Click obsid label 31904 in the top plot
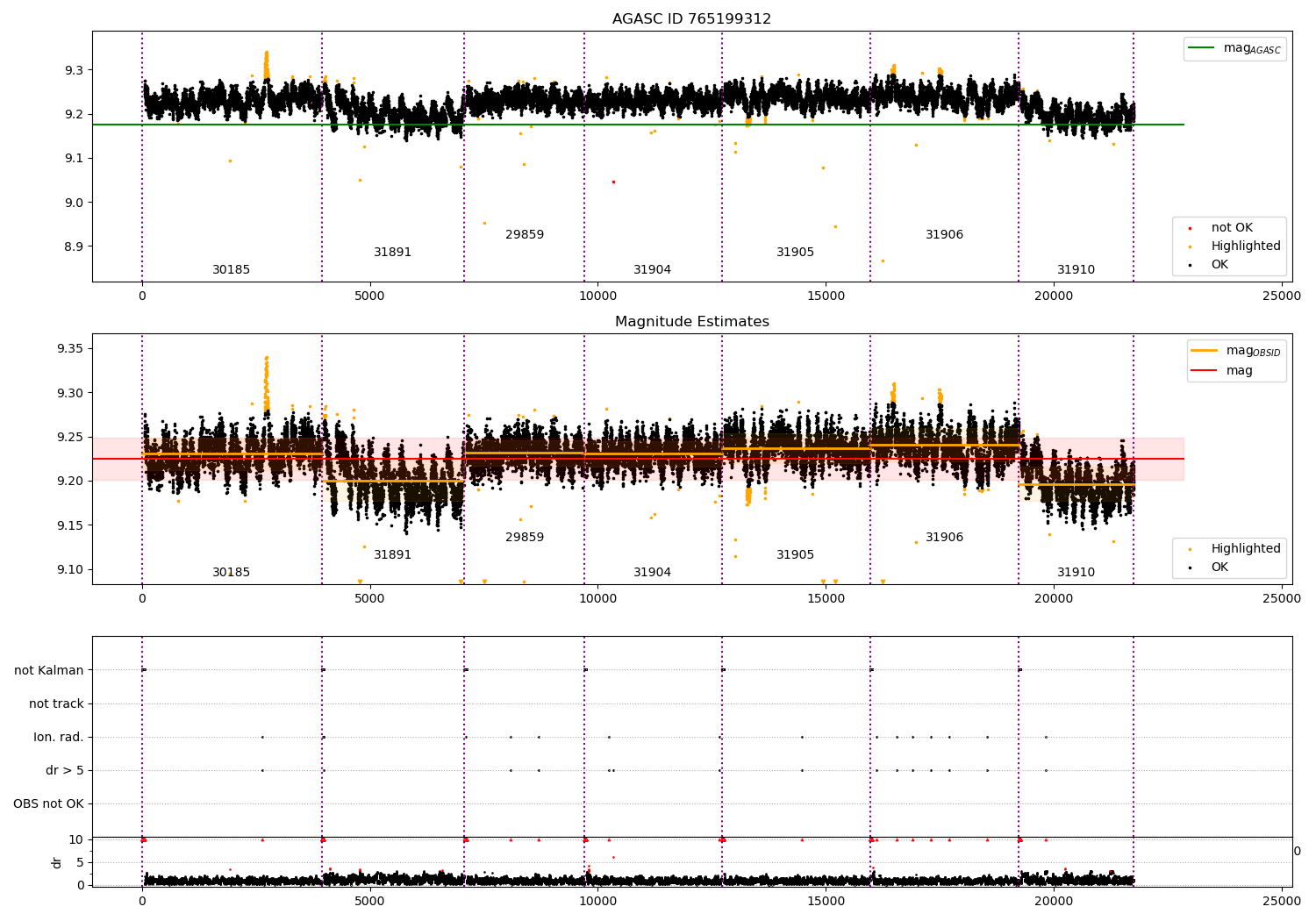This screenshot has width=1316, height=921. point(652,270)
